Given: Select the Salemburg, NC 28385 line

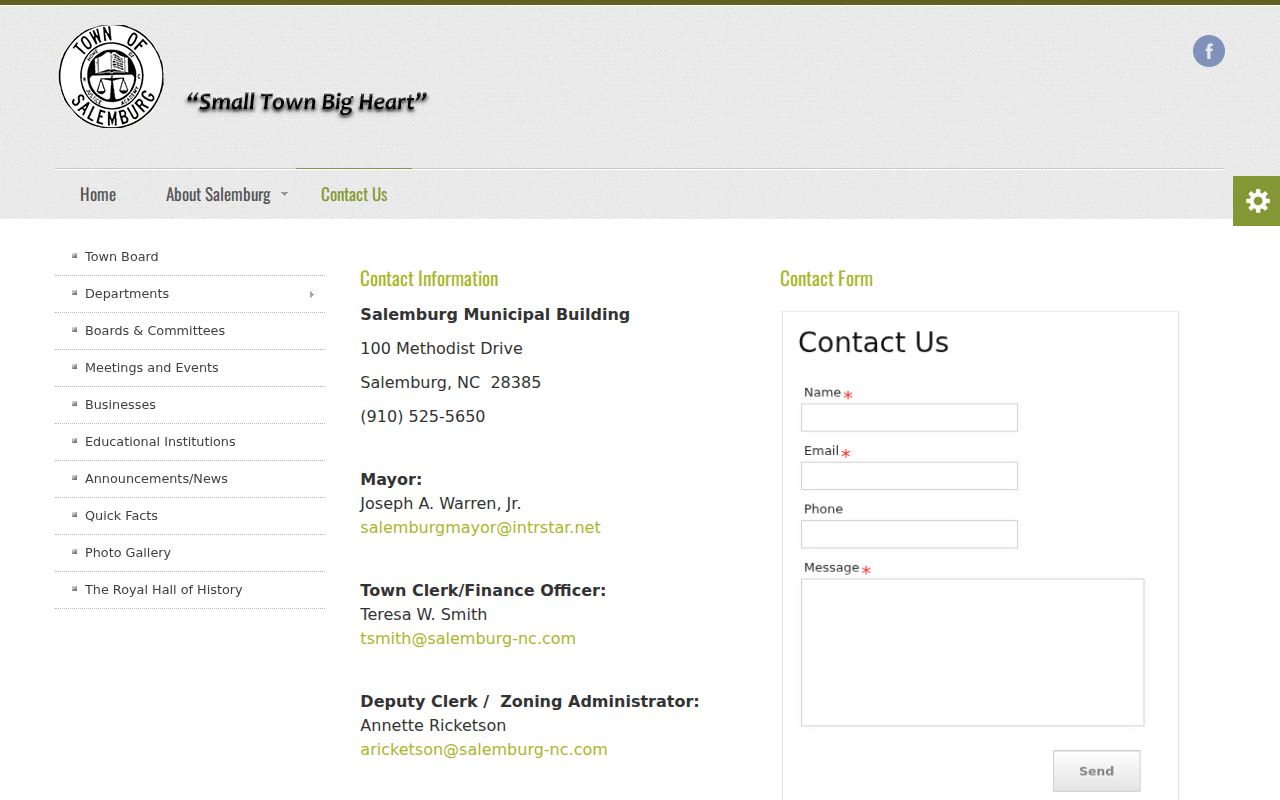Looking at the screenshot, I should pyautogui.click(x=451, y=383).
